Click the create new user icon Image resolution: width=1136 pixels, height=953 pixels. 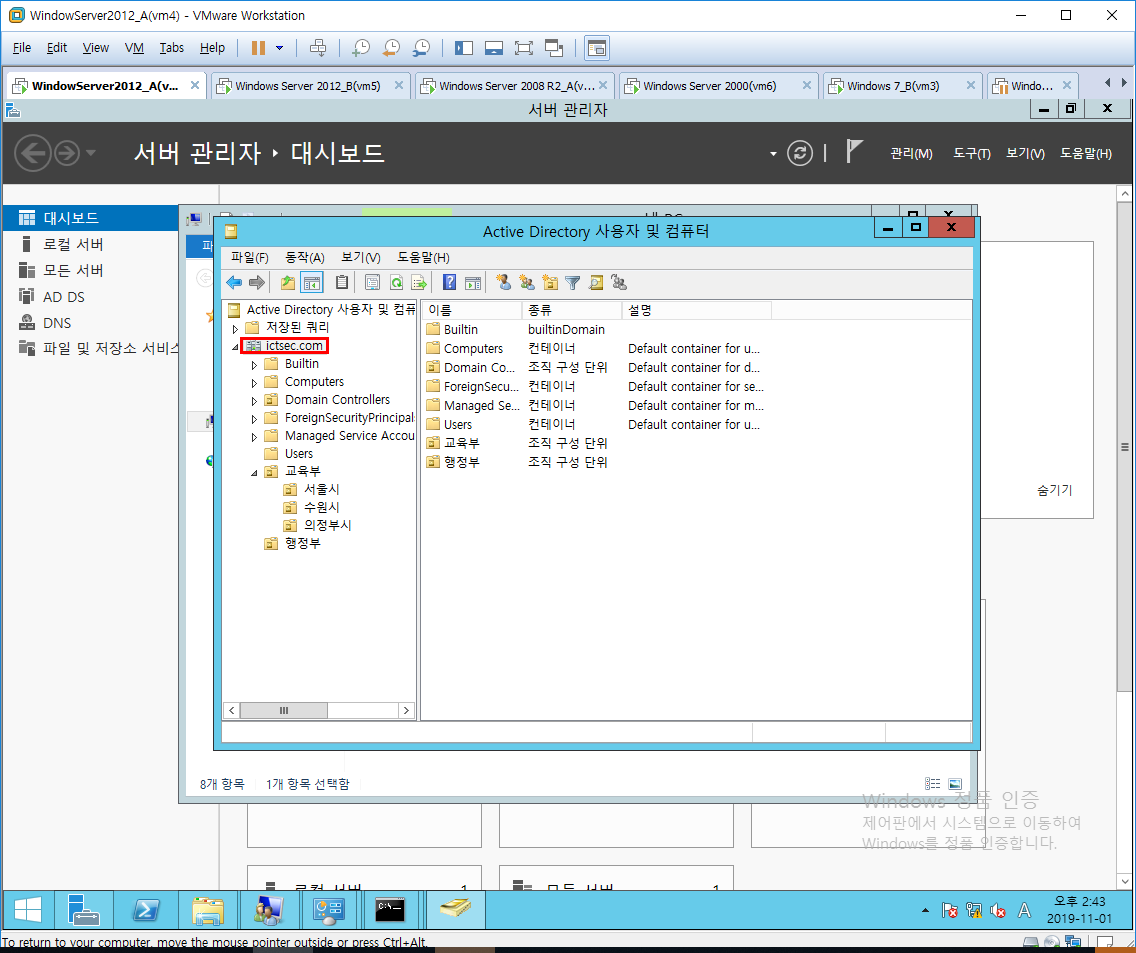point(503,283)
